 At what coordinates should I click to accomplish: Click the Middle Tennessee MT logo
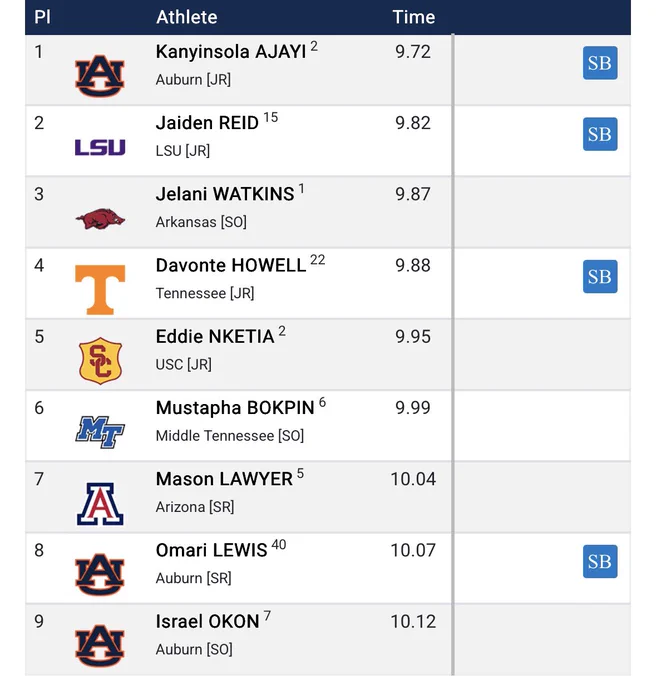[100, 432]
